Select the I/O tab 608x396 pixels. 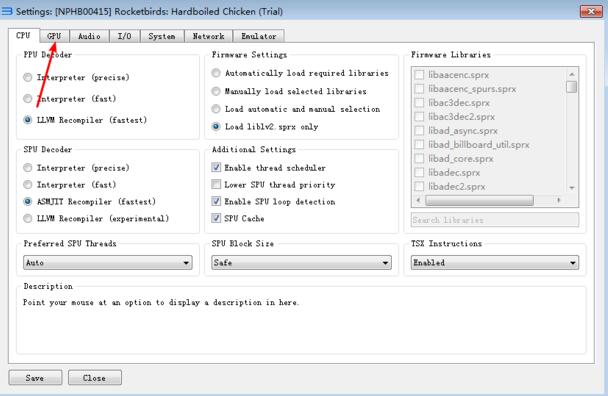[124, 36]
